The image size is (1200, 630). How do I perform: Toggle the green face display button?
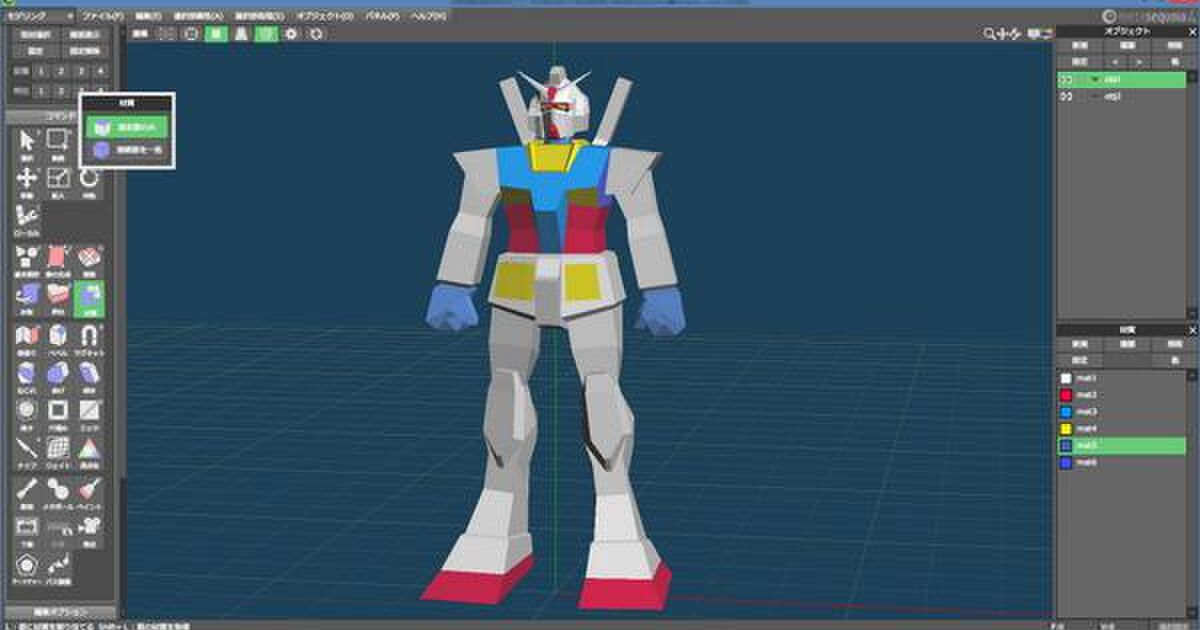216,33
